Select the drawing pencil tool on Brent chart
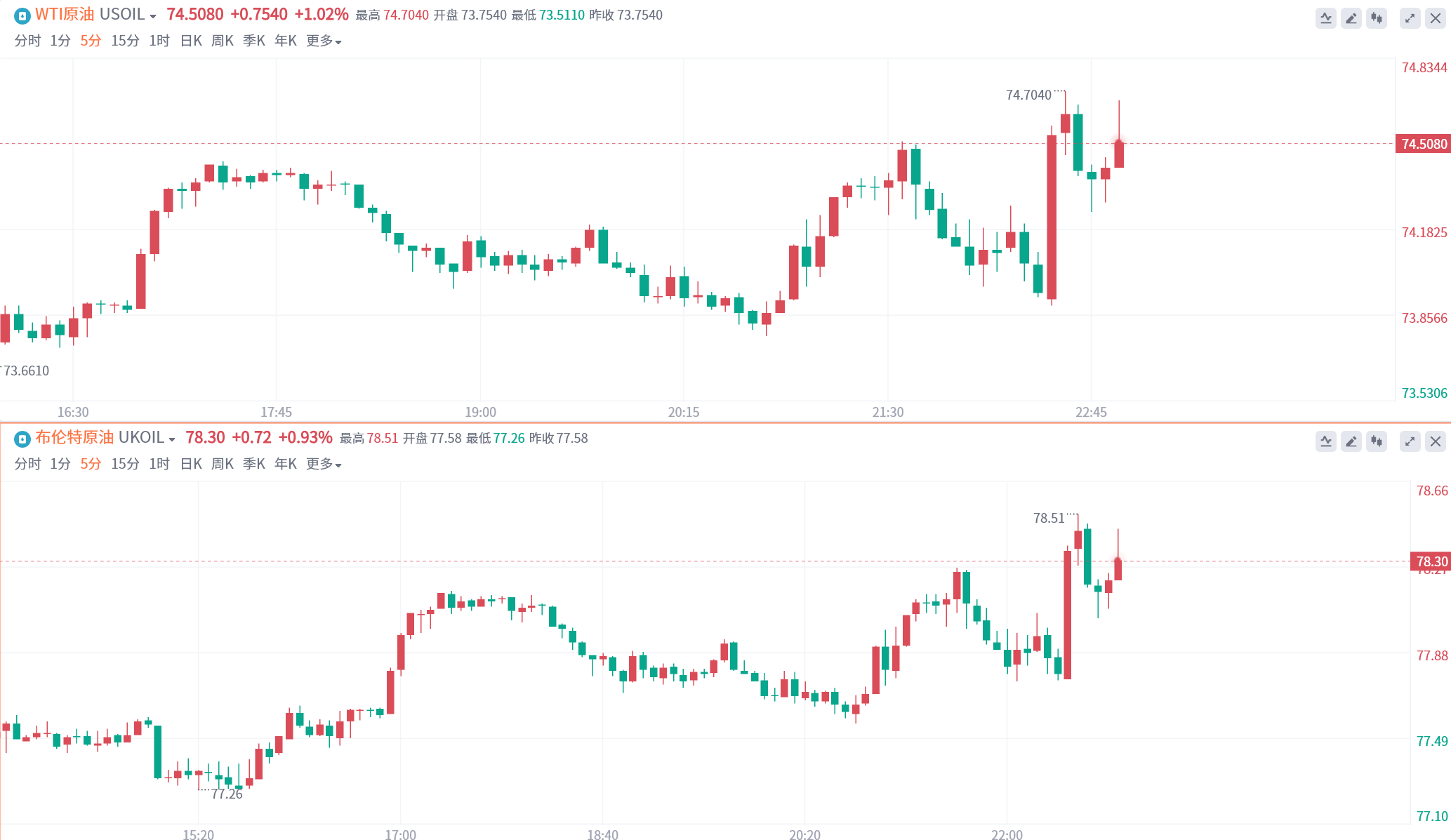This screenshot has width=1451, height=840. 1351,441
